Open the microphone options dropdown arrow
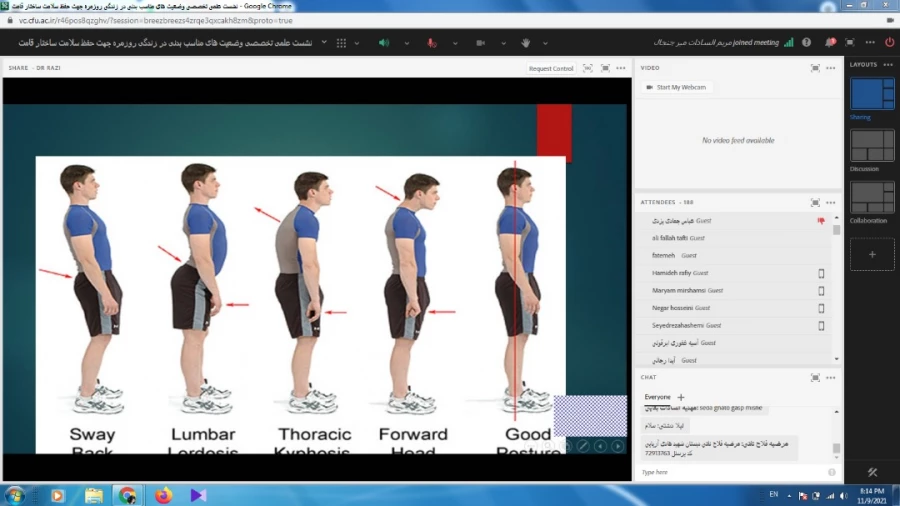 click(455, 43)
